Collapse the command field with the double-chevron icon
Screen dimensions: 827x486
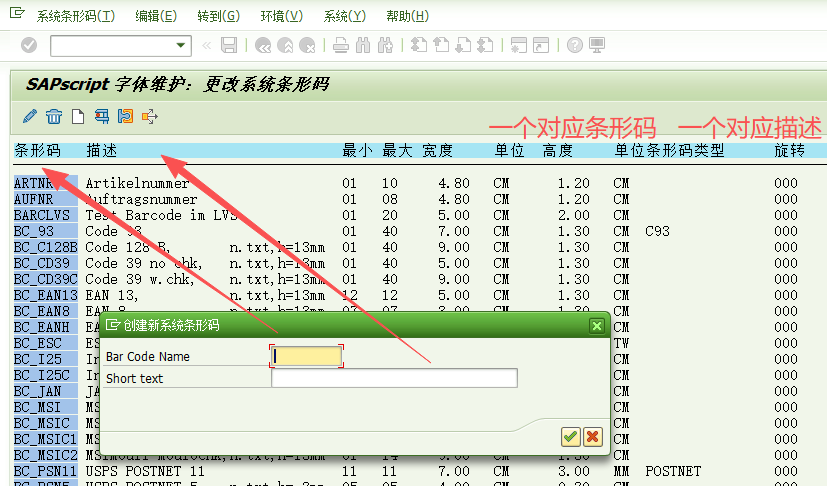207,46
